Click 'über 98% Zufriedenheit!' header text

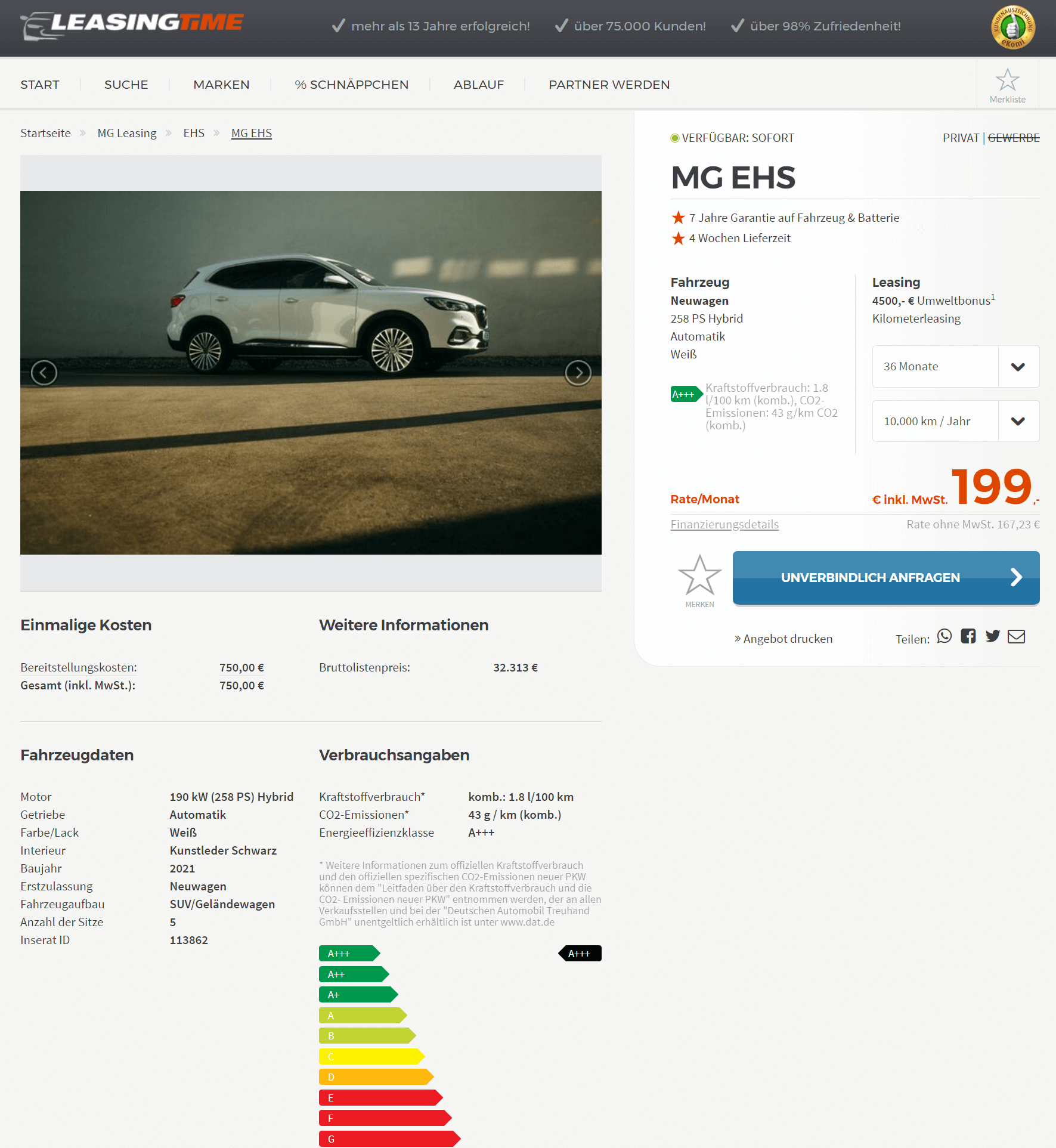click(825, 26)
